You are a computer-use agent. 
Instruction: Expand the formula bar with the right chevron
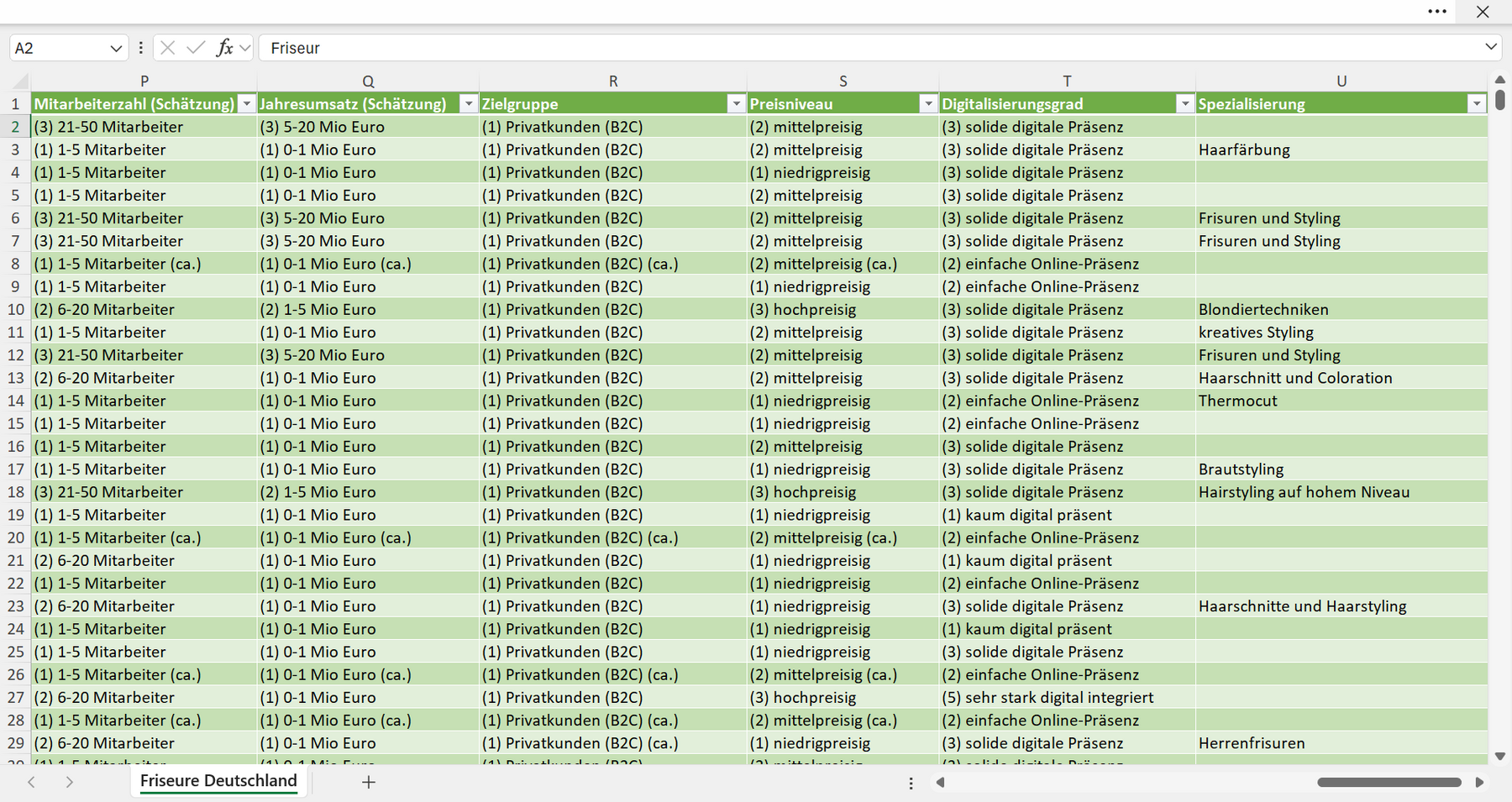(1491, 47)
